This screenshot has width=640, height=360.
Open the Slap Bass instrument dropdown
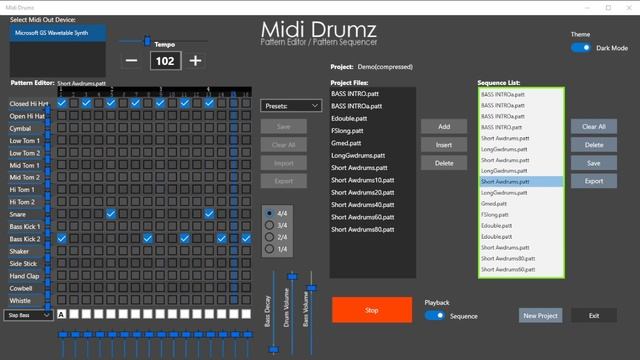coord(29,315)
